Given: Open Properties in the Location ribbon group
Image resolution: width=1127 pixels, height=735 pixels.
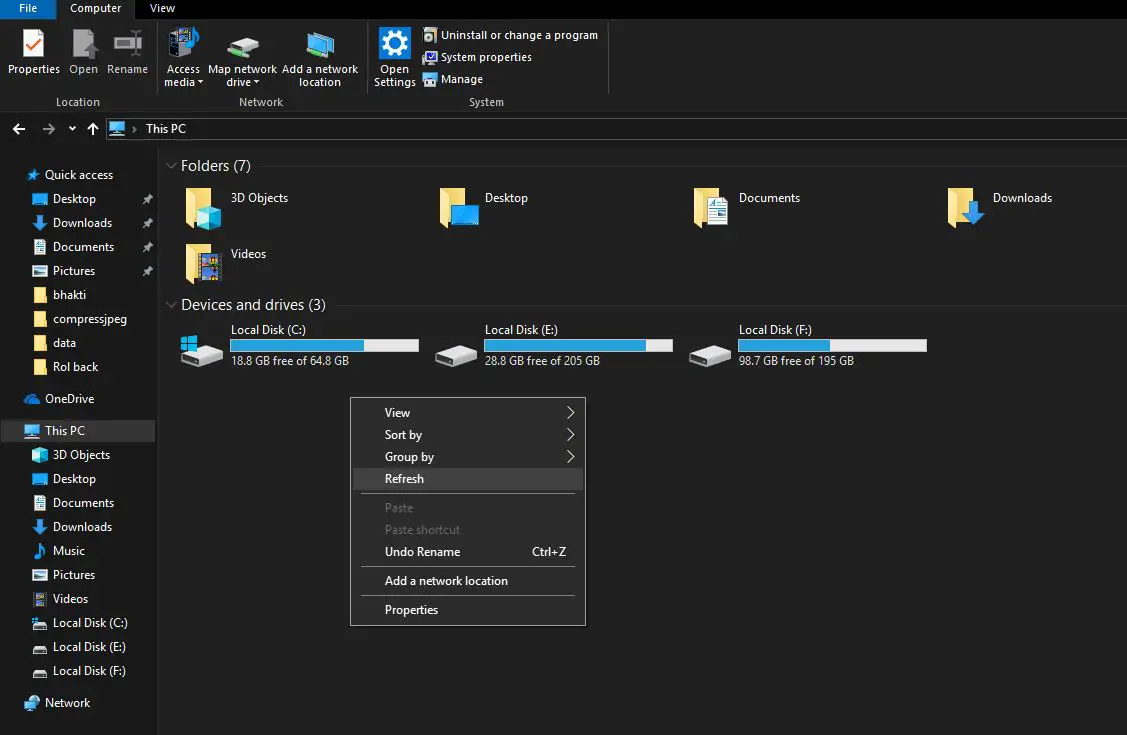Looking at the screenshot, I should (x=33, y=52).
